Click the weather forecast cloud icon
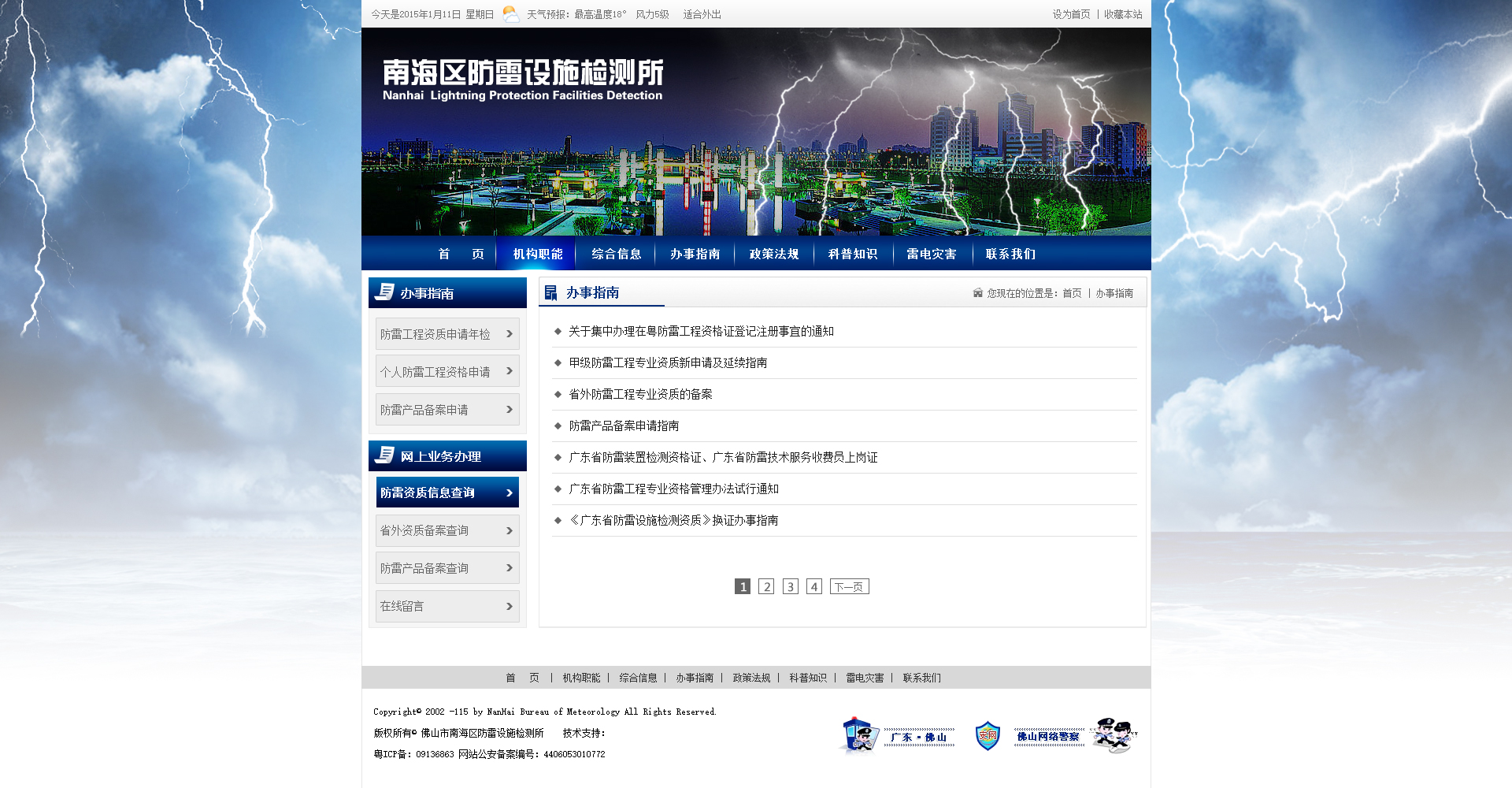This screenshot has width=1512, height=788. [511, 14]
